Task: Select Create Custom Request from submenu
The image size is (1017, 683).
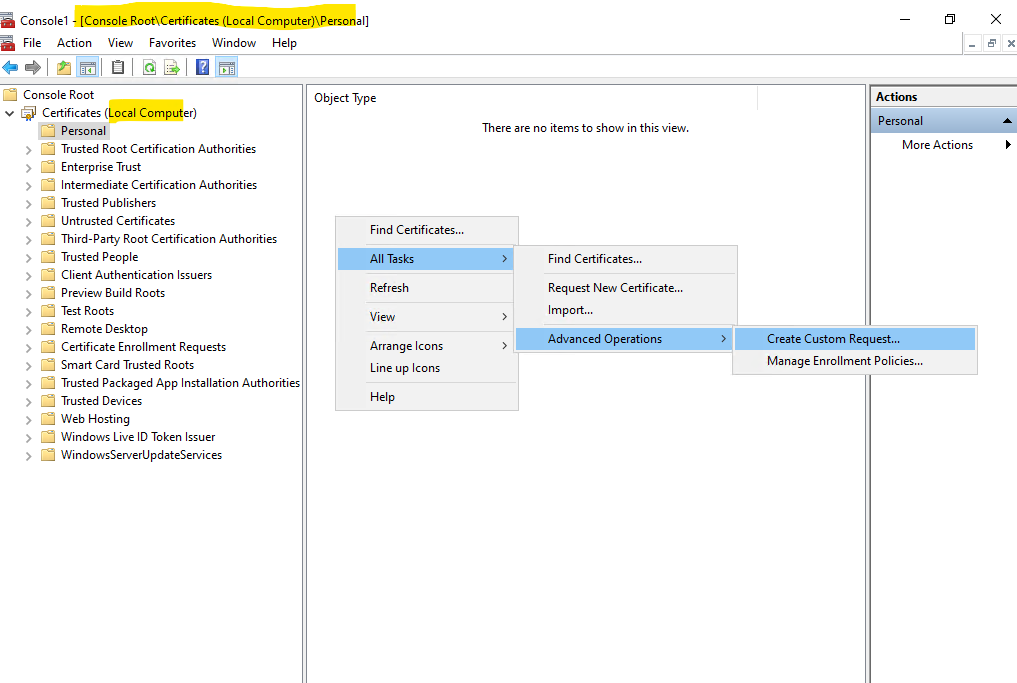Action: 855,339
